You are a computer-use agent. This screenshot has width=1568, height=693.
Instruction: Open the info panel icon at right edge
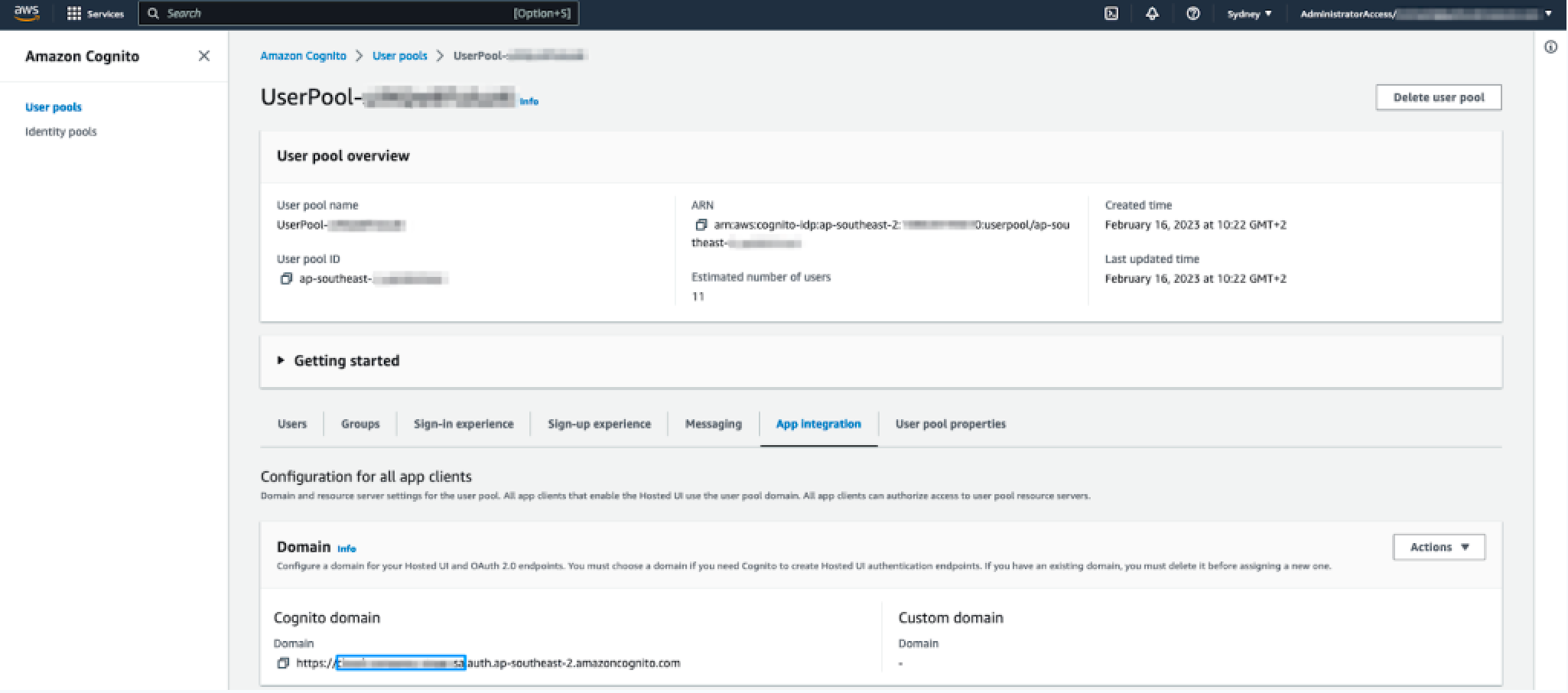pos(1550,47)
